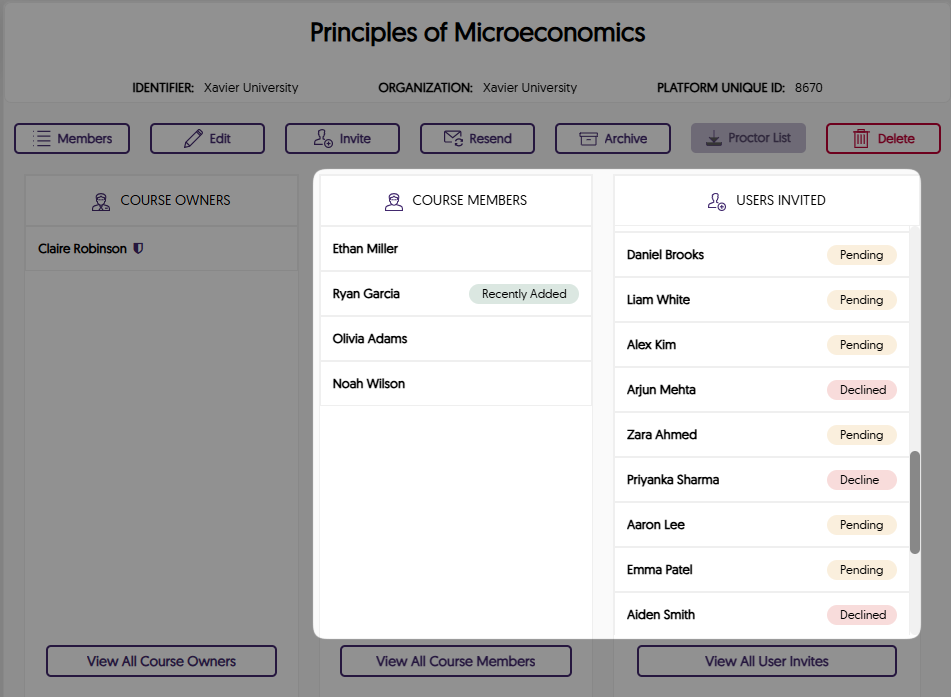Toggle Daniel Brooks' Pending status pill
This screenshot has height=697, width=951.
tap(861, 255)
